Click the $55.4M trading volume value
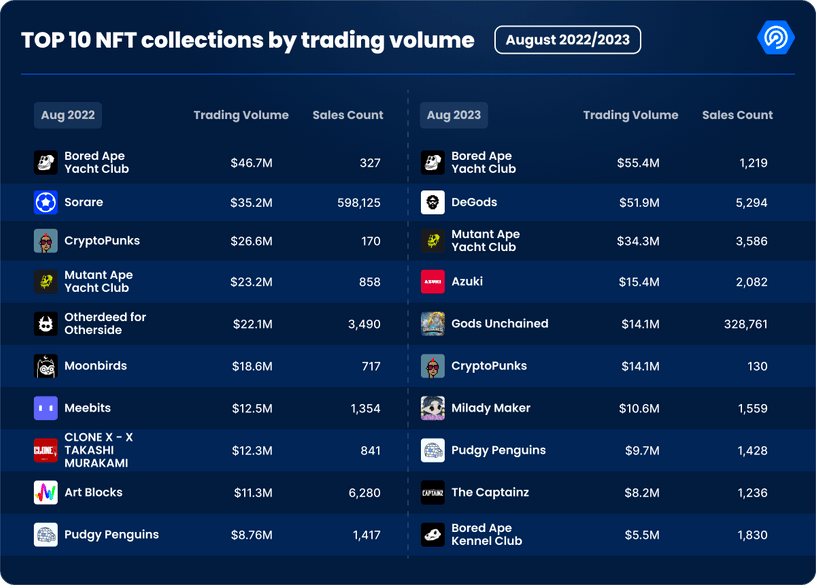The image size is (816, 585). click(x=638, y=163)
